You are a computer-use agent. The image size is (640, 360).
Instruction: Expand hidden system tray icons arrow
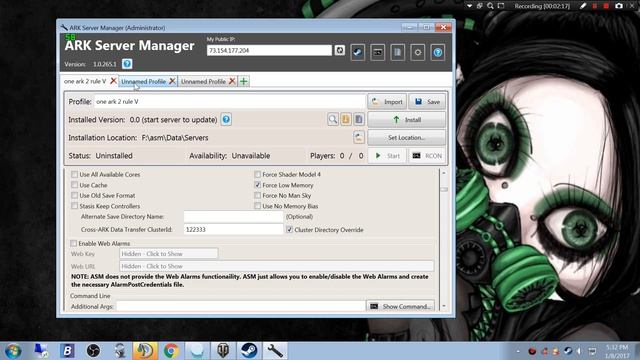[x=518, y=351]
